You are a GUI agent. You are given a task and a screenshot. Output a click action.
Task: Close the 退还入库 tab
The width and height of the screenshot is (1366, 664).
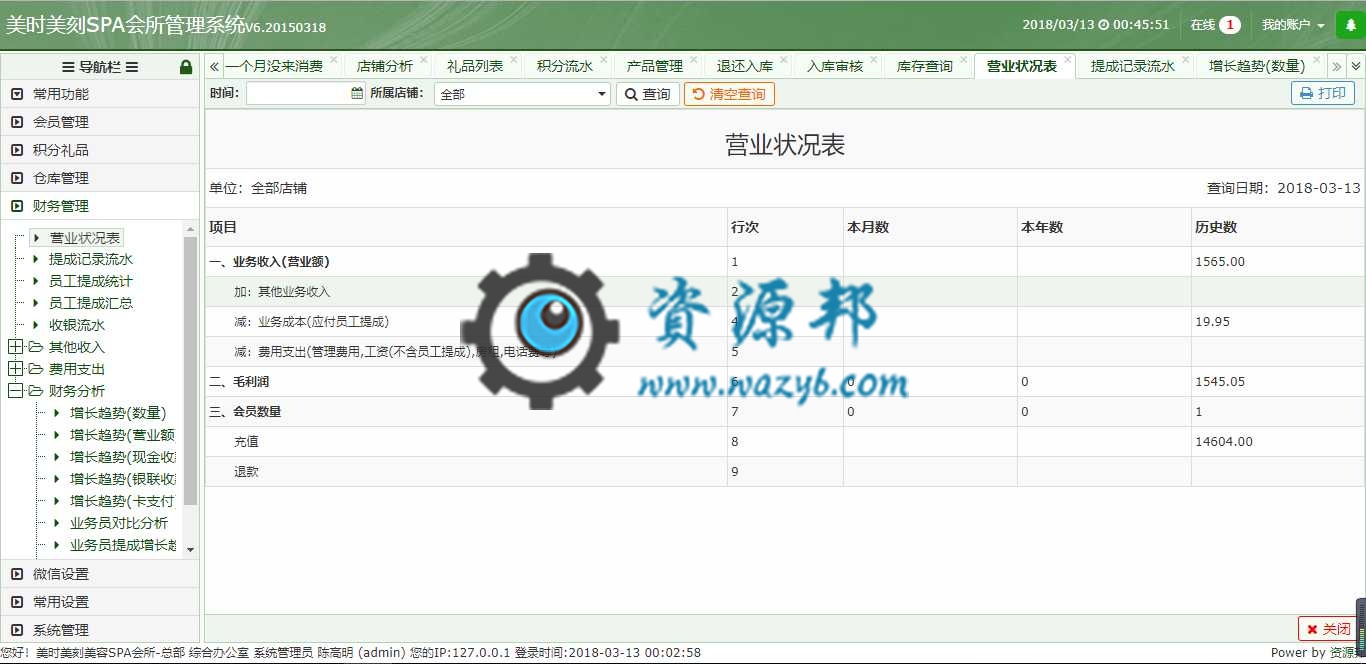pyautogui.click(x=783, y=60)
